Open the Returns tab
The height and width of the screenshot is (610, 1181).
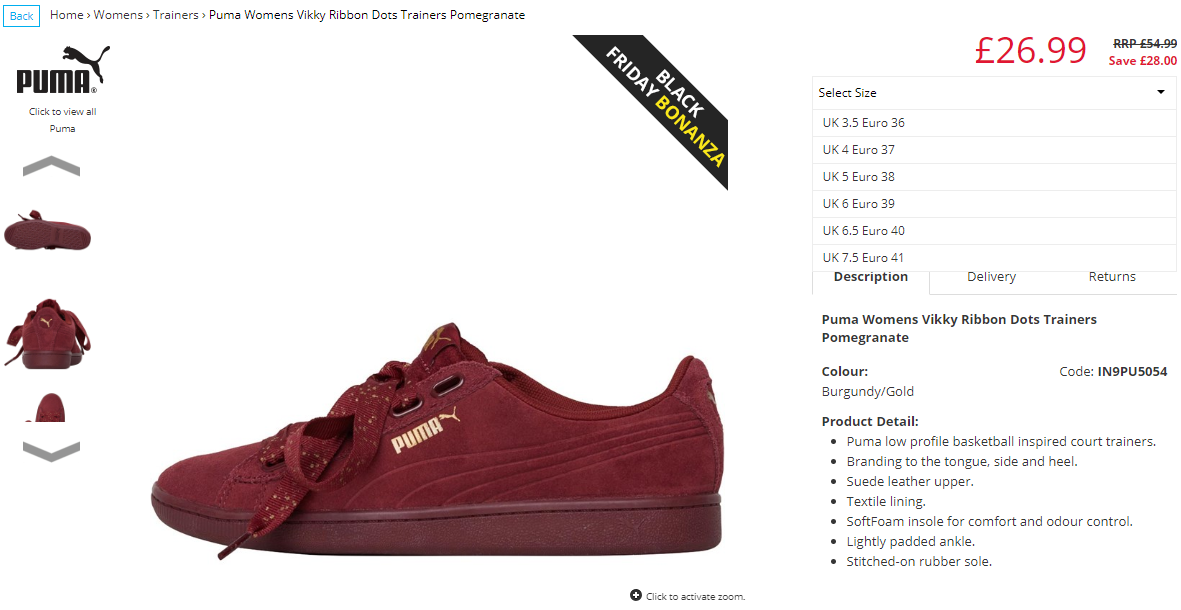[1112, 277]
